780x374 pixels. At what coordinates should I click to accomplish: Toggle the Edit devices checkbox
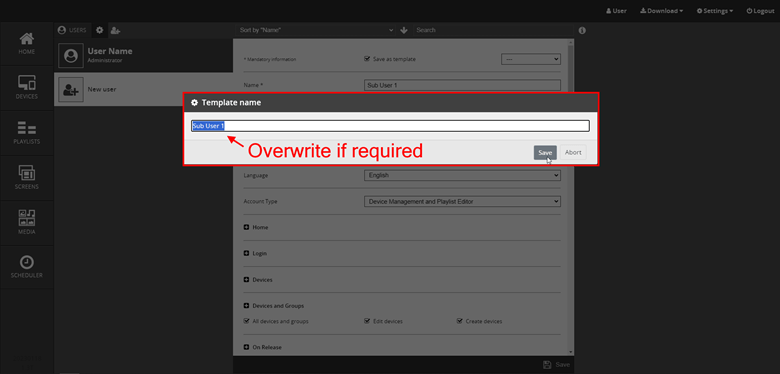(367, 321)
